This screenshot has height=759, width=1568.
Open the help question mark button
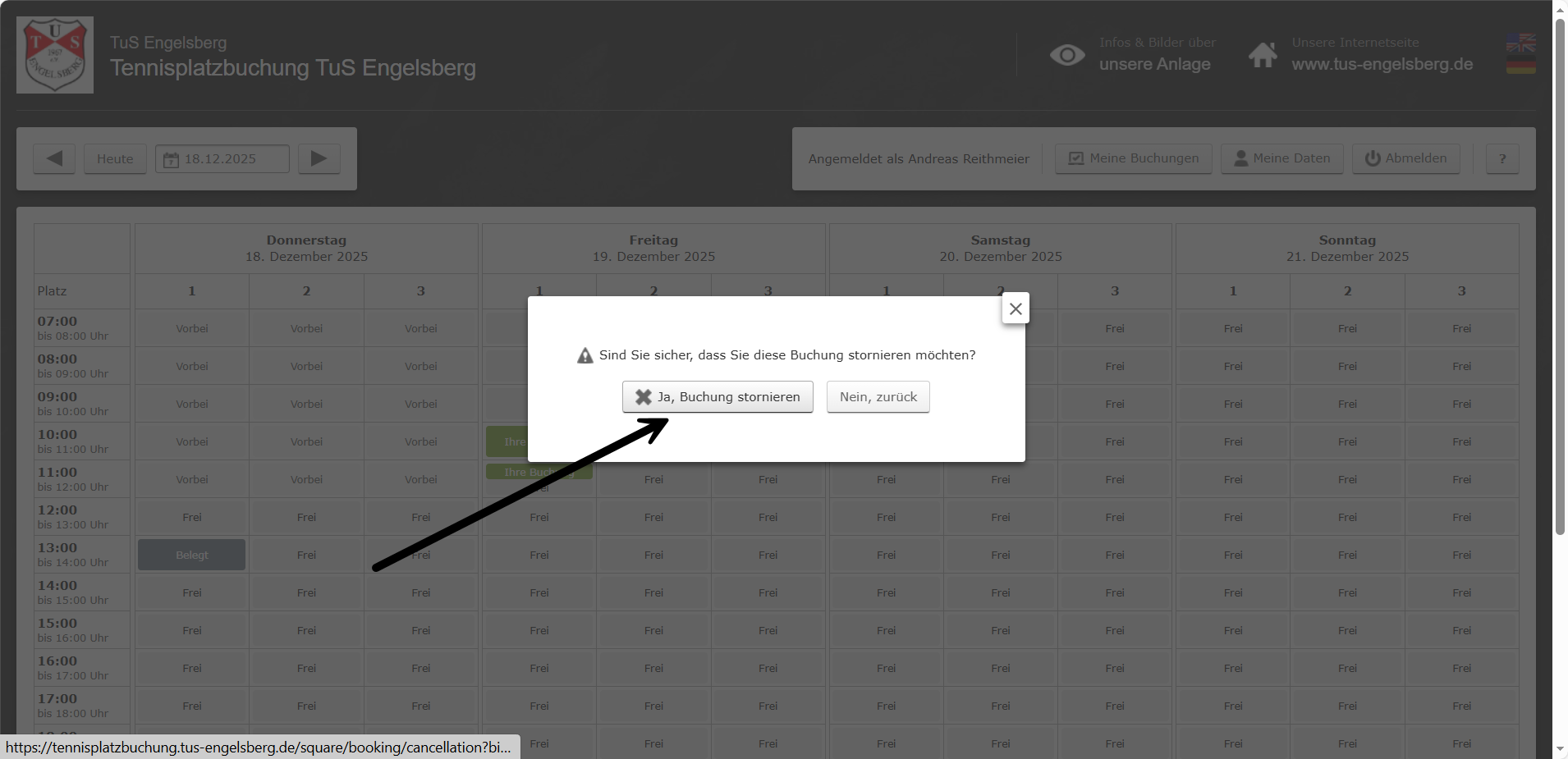(1502, 158)
